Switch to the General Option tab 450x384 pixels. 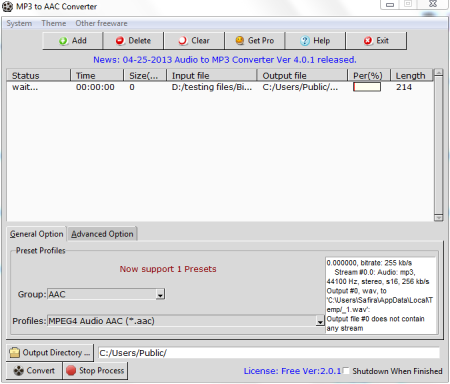pyautogui.click(x=36, y=234)
